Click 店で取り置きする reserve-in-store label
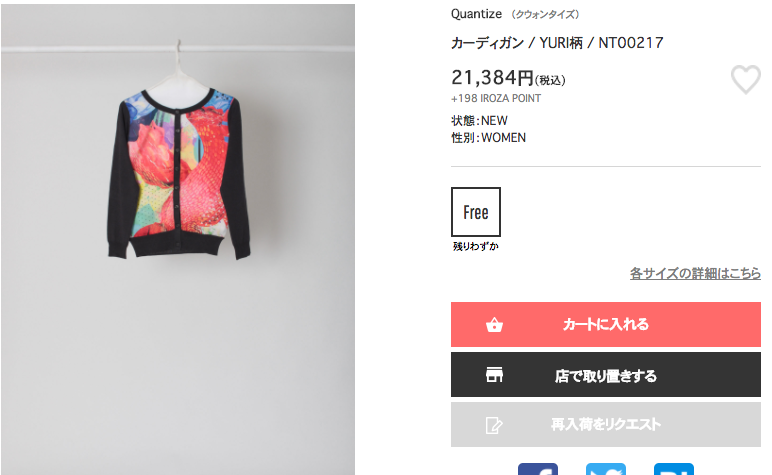This screenshot has height=475, width=772. [x=606, y=376]
